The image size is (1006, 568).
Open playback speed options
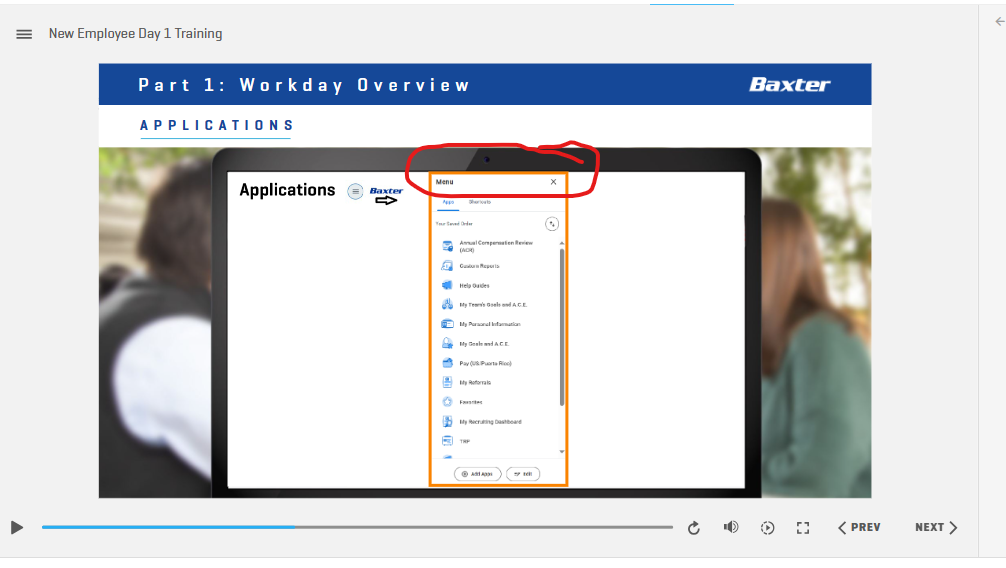coord(767,528)
